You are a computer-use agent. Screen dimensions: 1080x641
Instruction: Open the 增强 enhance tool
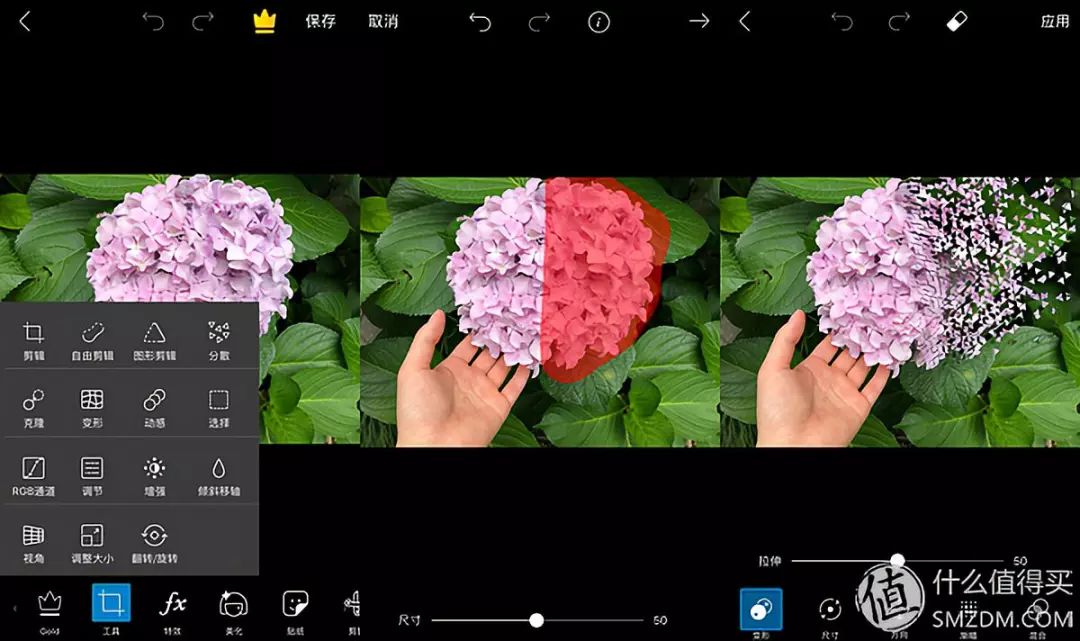pos(154,475)
